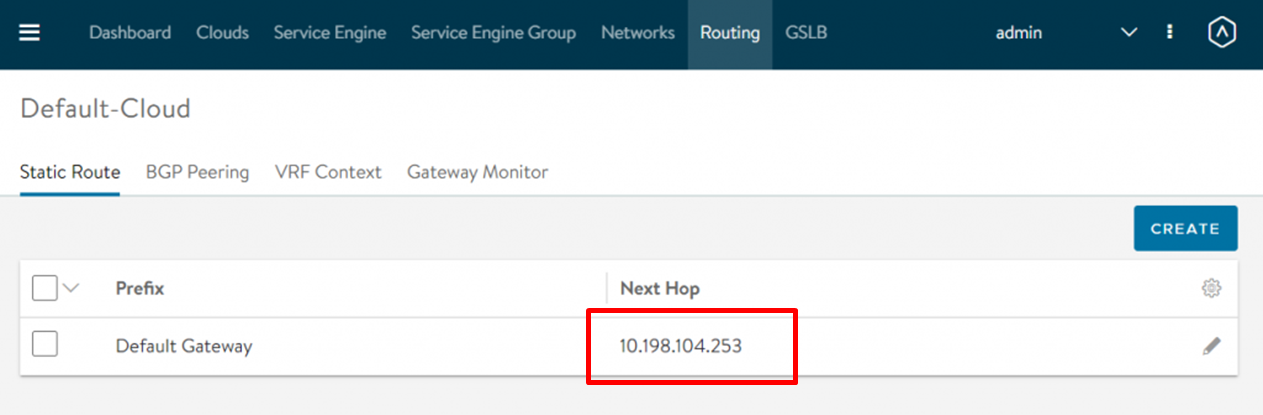The image size is (1263, 415).
Task: Open the Clouds menu item
Action: [222, 33]
